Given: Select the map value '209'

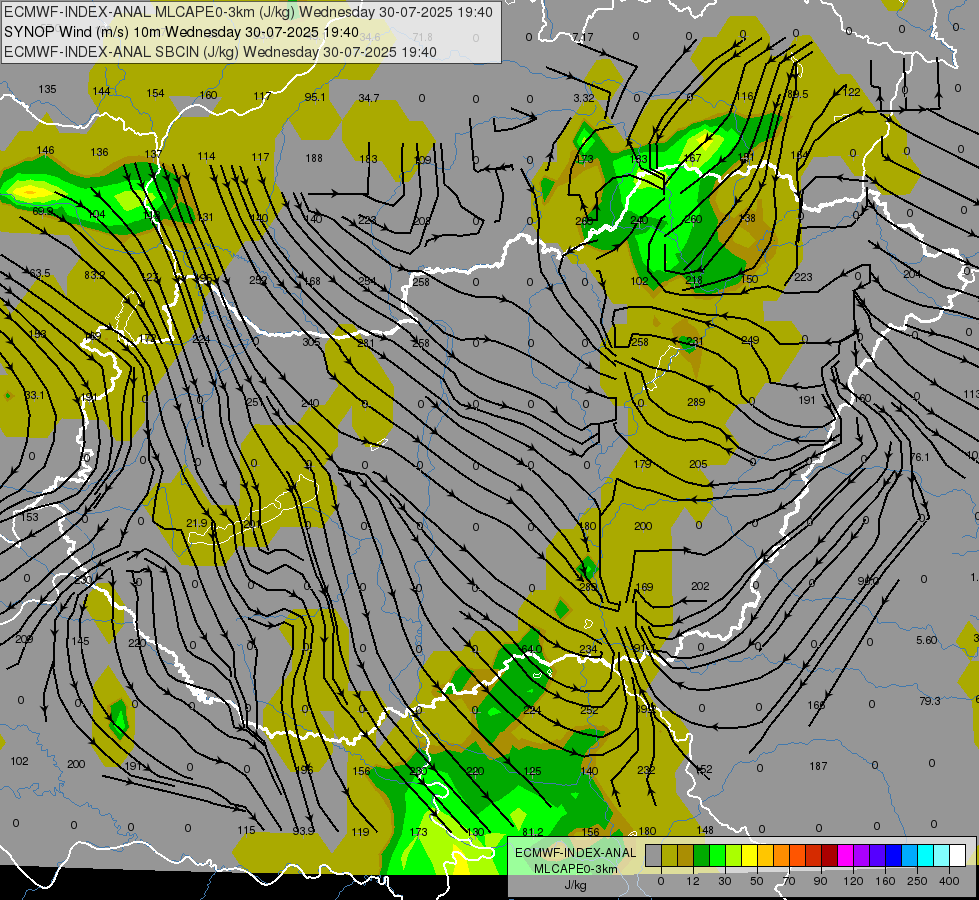Looking at the screenshot, I should point(24,639).
